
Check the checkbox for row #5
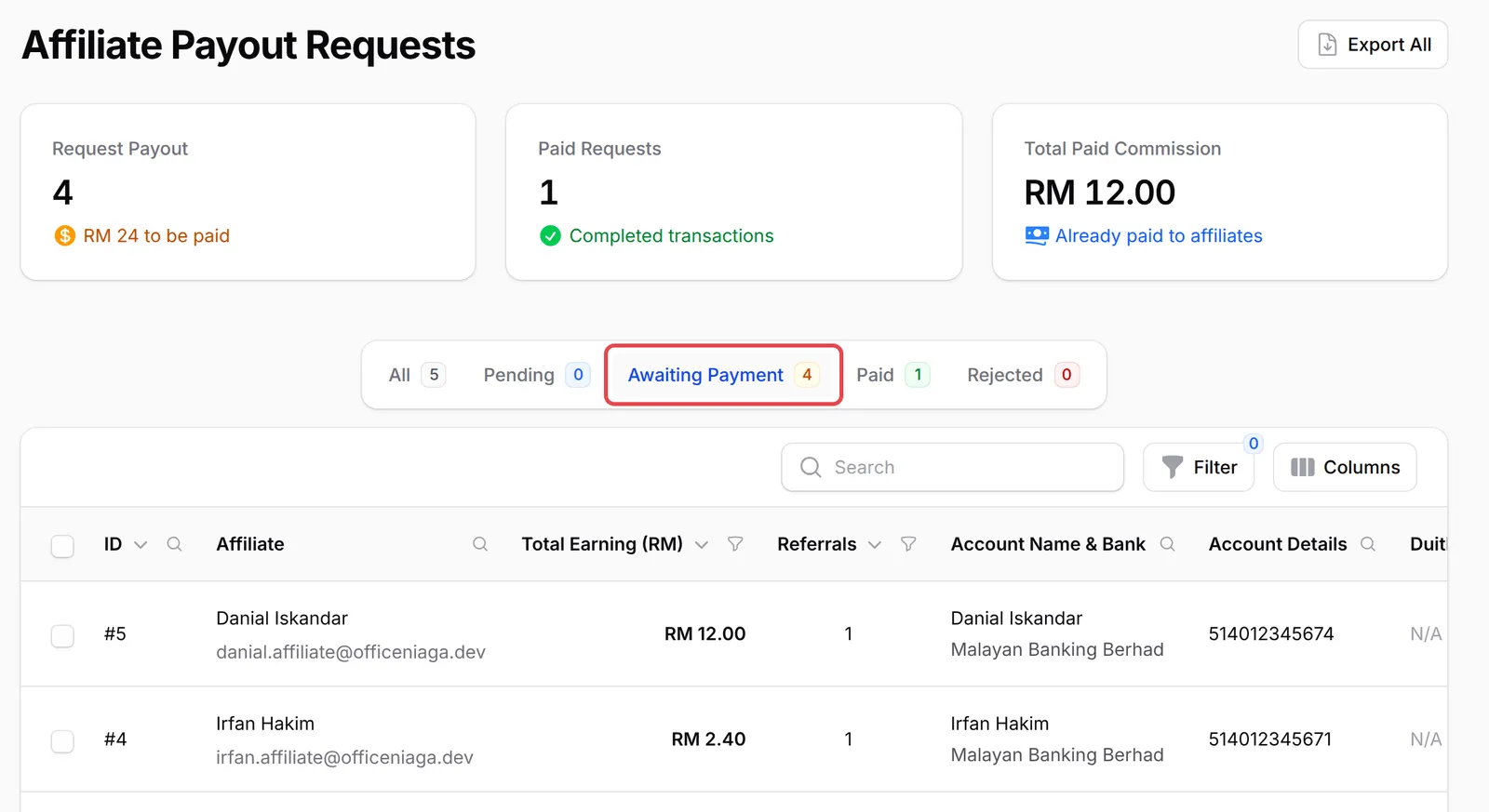tap(62, 635)
